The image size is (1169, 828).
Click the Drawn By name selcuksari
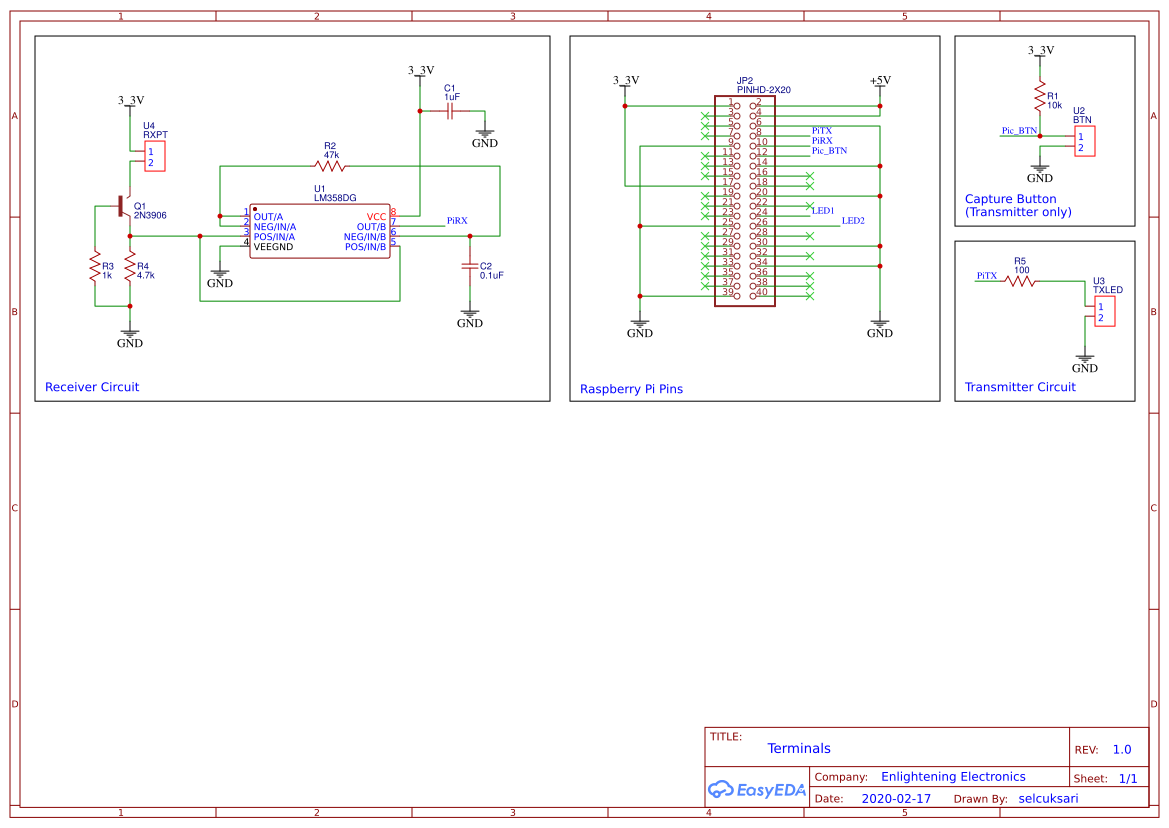pyautogui.click(x=1047, y=798)
